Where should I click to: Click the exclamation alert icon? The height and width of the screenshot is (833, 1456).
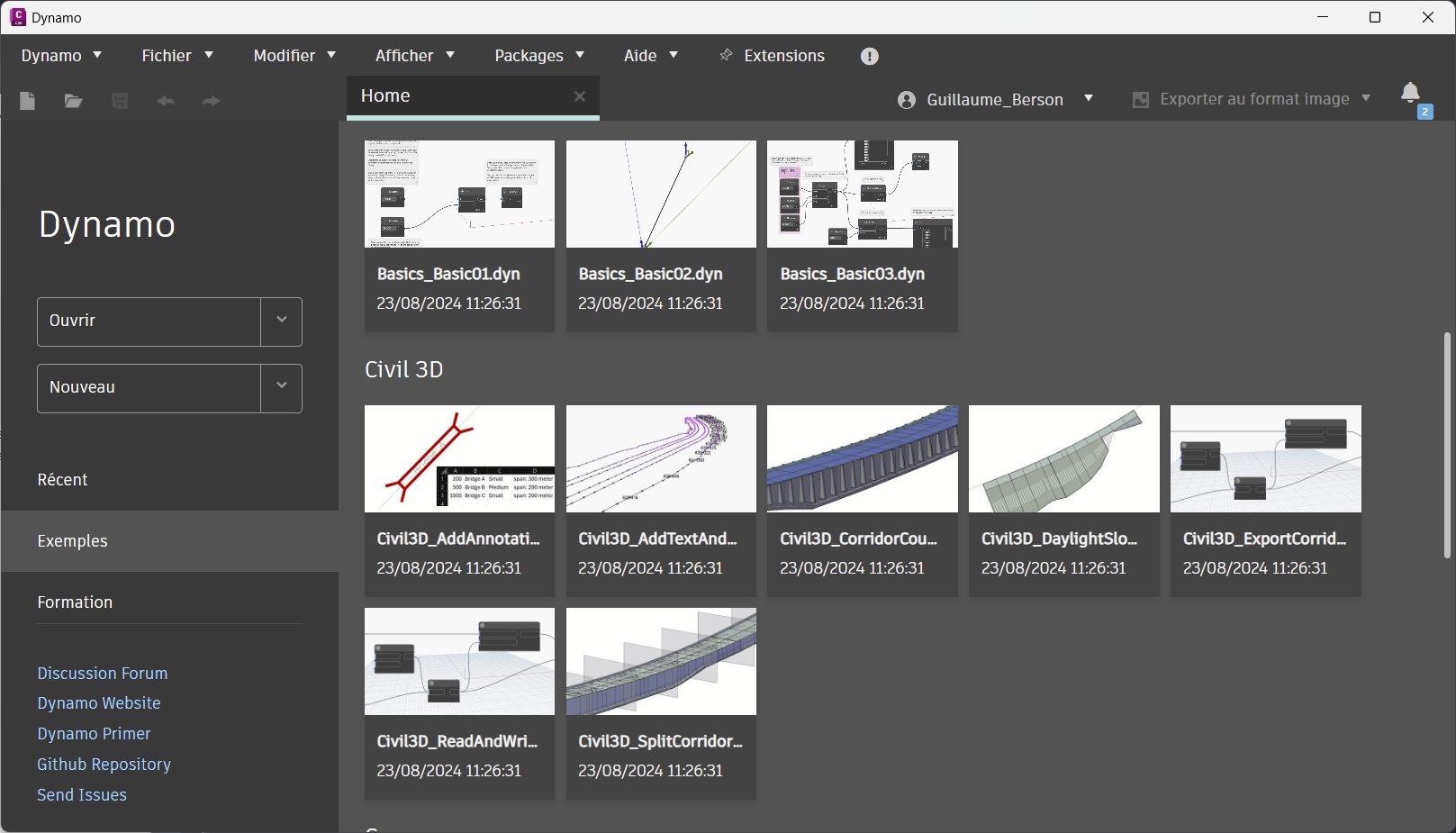(x=869, y=56)
